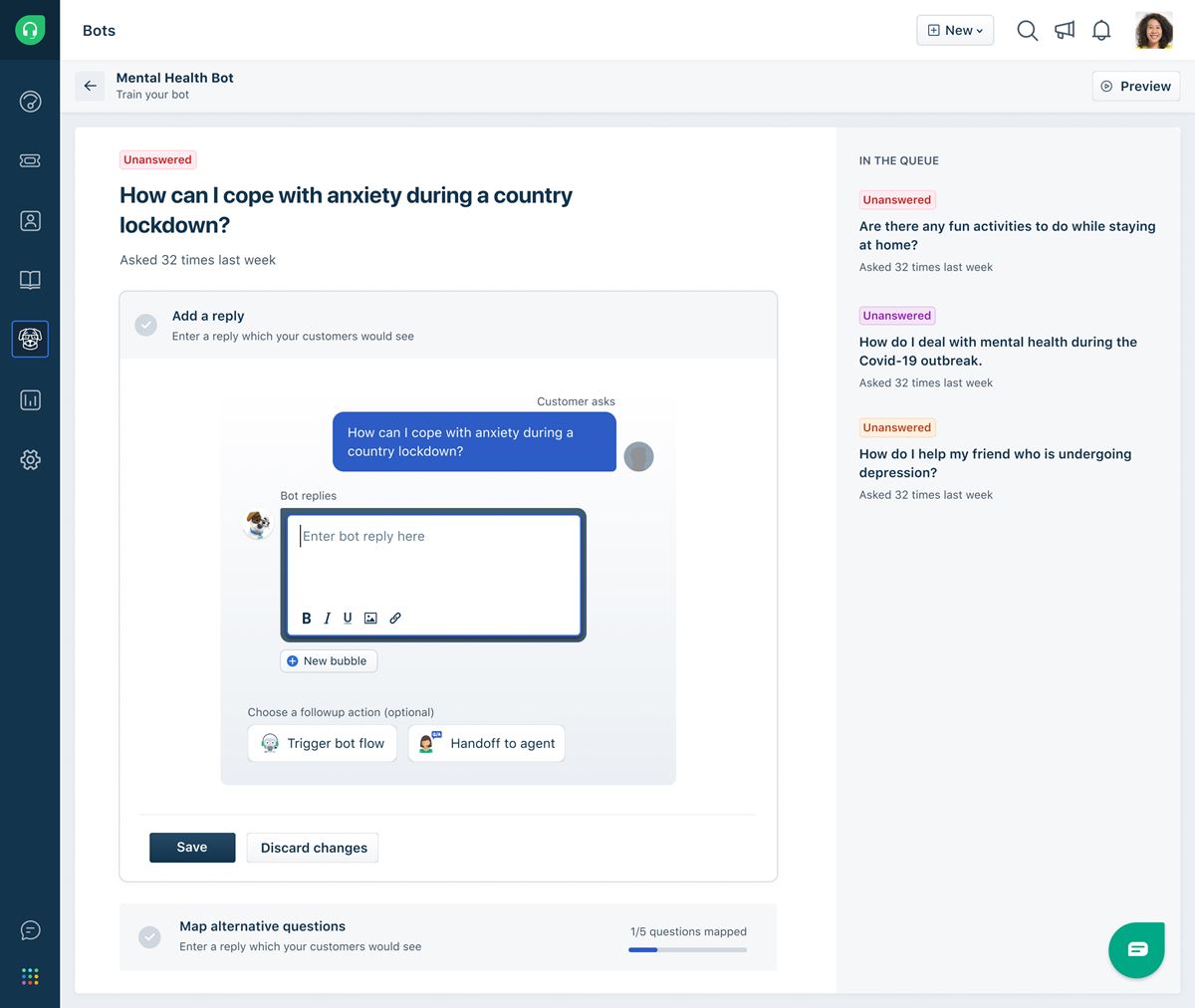Screen dimensions: 1195x1008
Task: Click the questions mapped progress bar
Action: pos(687,950)
